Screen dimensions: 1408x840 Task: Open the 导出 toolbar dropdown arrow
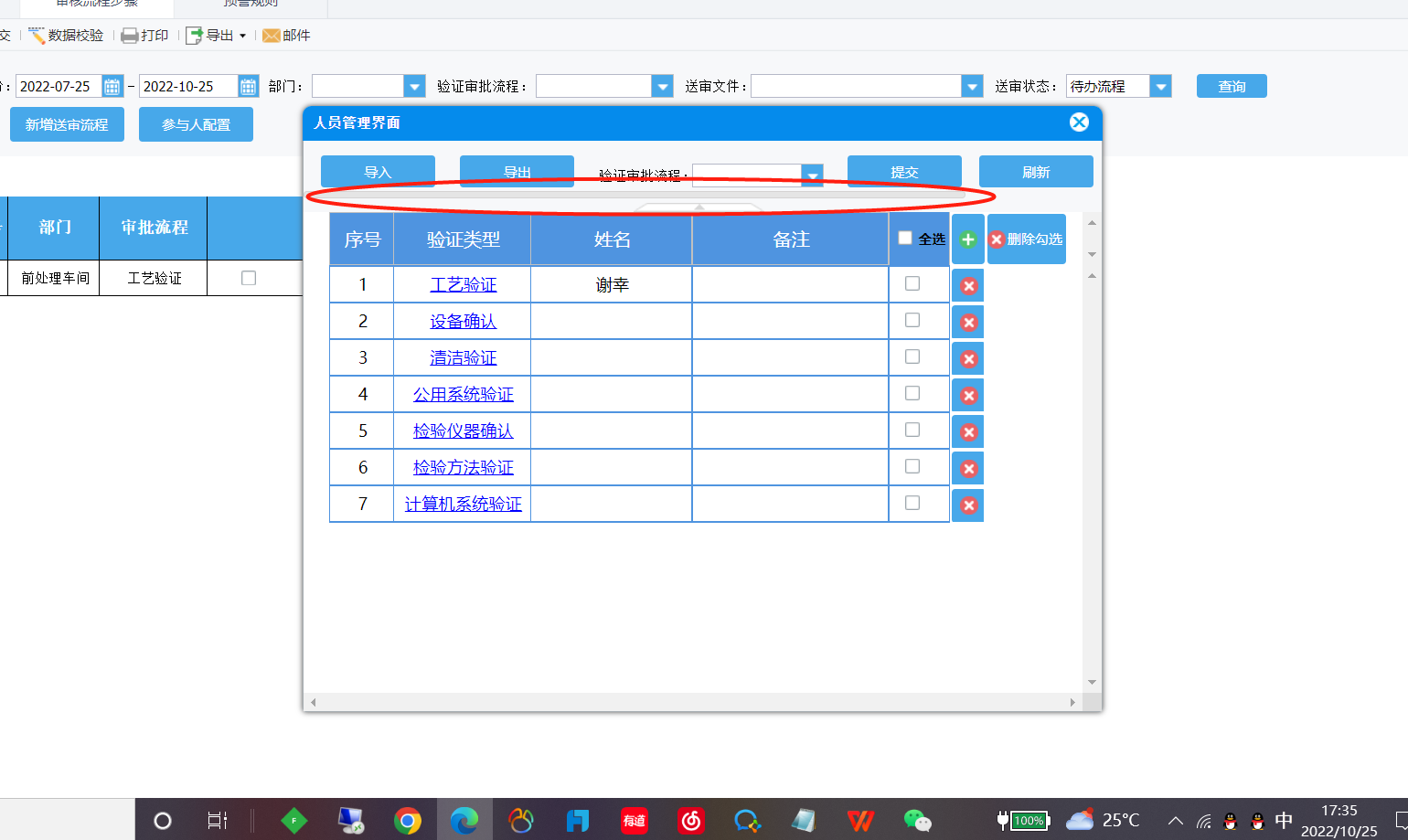[x=242, y=36]
